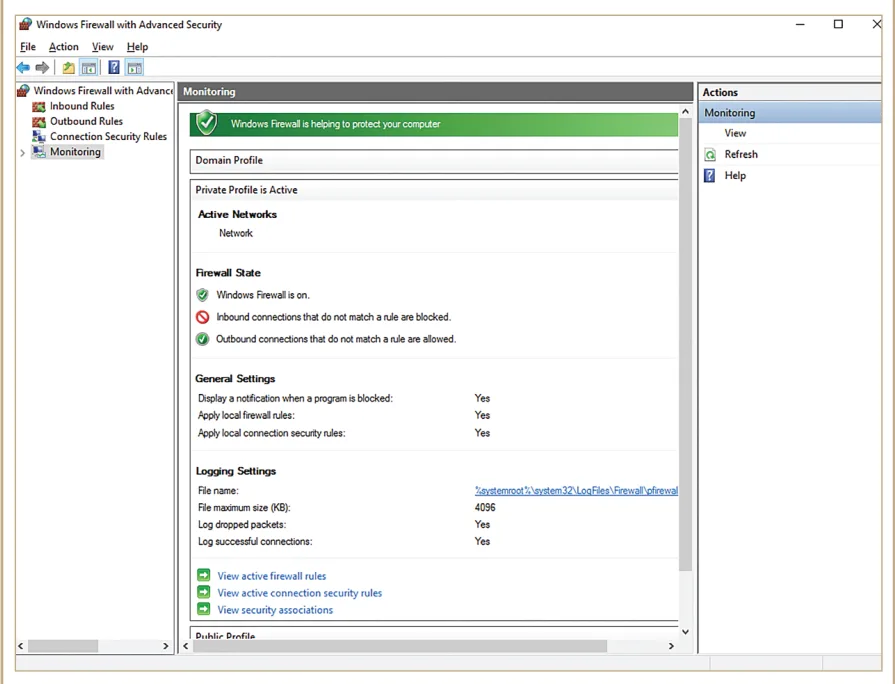
Task: Click the arrow icon beside View active connection security rules
Action: click(204, 592)
